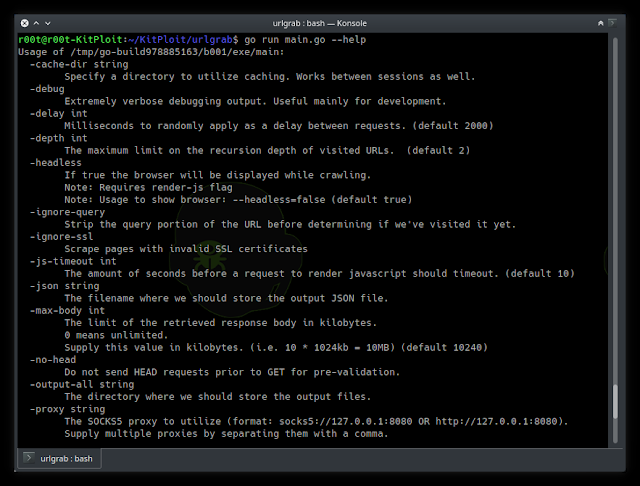Screen dimensions: 640x486
Task: Click the 'urlgrab : bash — Konsole' window title
Action: click(320, 23)
